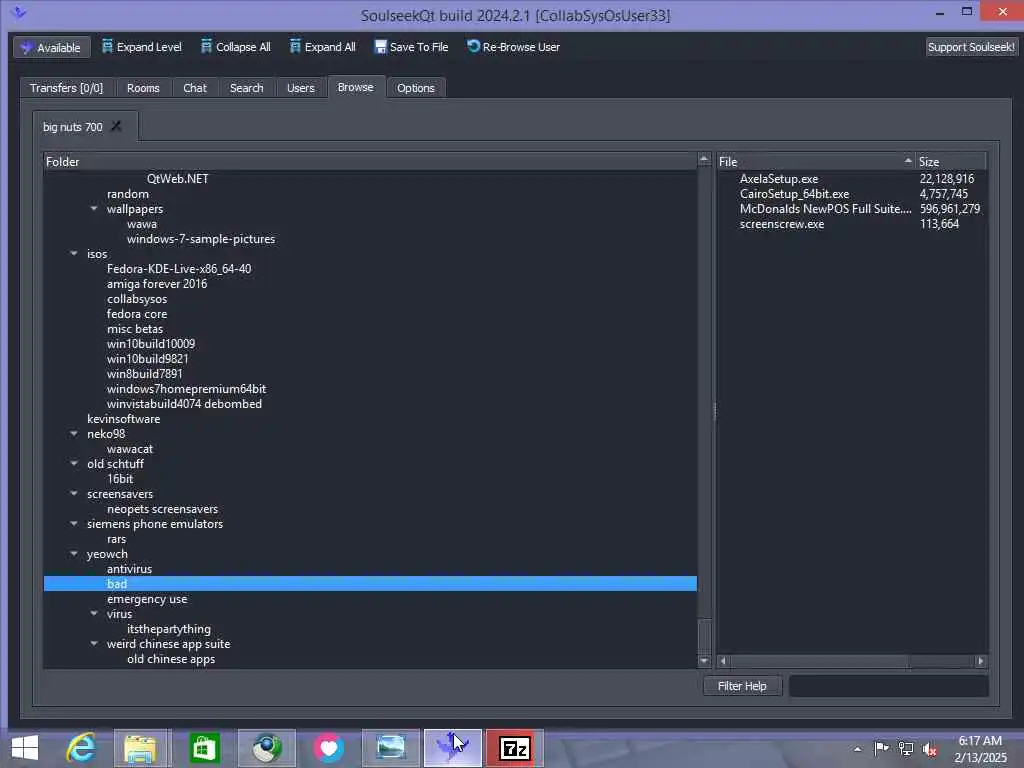Screen dimensions: 1024x768
Task: Select CairoSetup_64bit.exe file
Action: pyautogui.click(x=794, y=194)
